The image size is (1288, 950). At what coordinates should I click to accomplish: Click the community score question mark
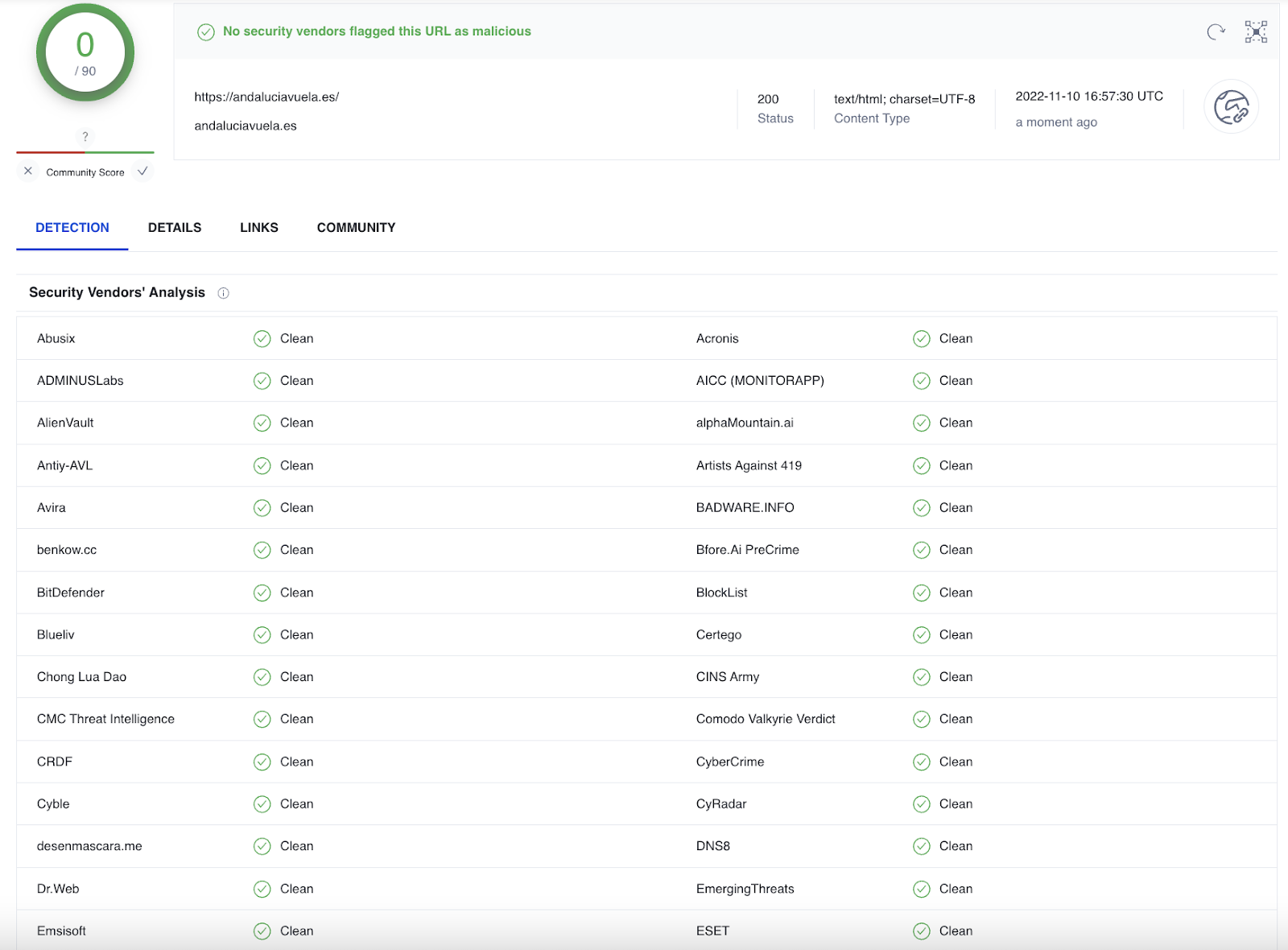(x=85, y=136)
